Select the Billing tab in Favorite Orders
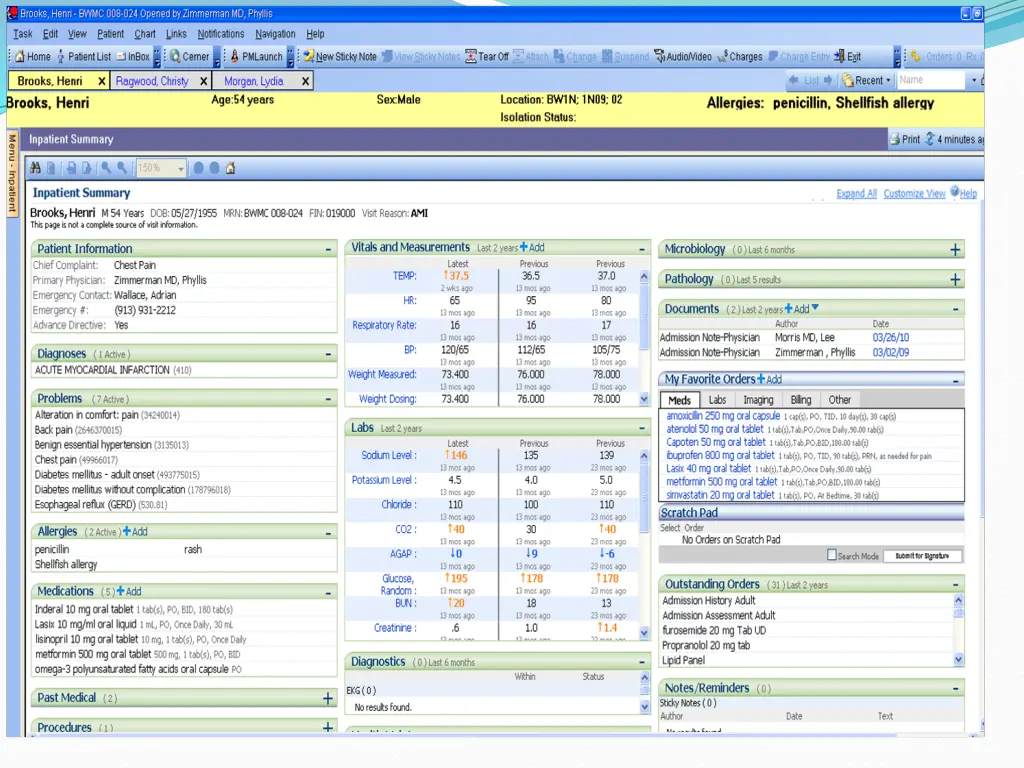This screenshot has width=1024, height=768. click(801, 400)
